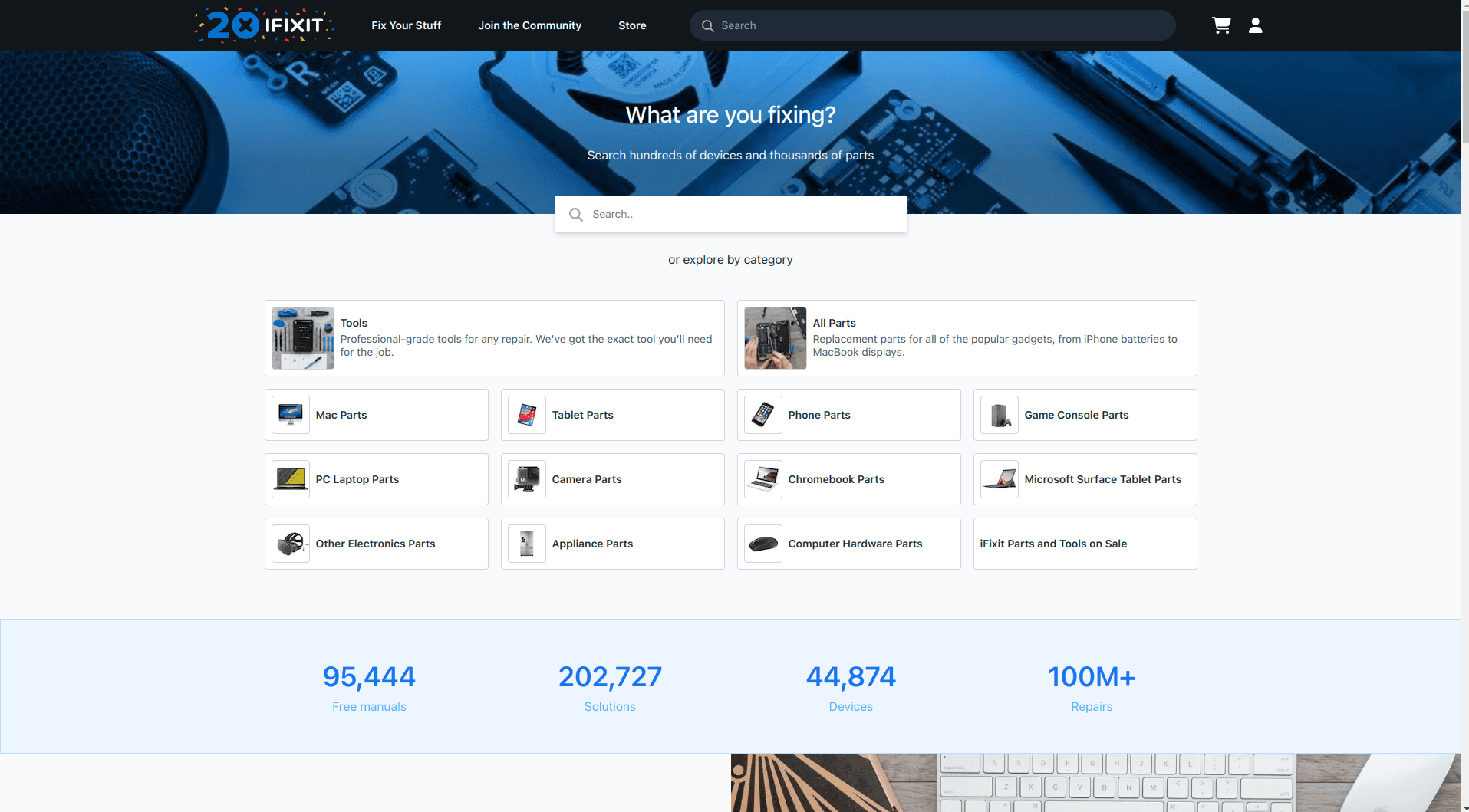Click the What are you fixing? heading
This screenshot has width=1469, height=812.
tap(730, 115)
